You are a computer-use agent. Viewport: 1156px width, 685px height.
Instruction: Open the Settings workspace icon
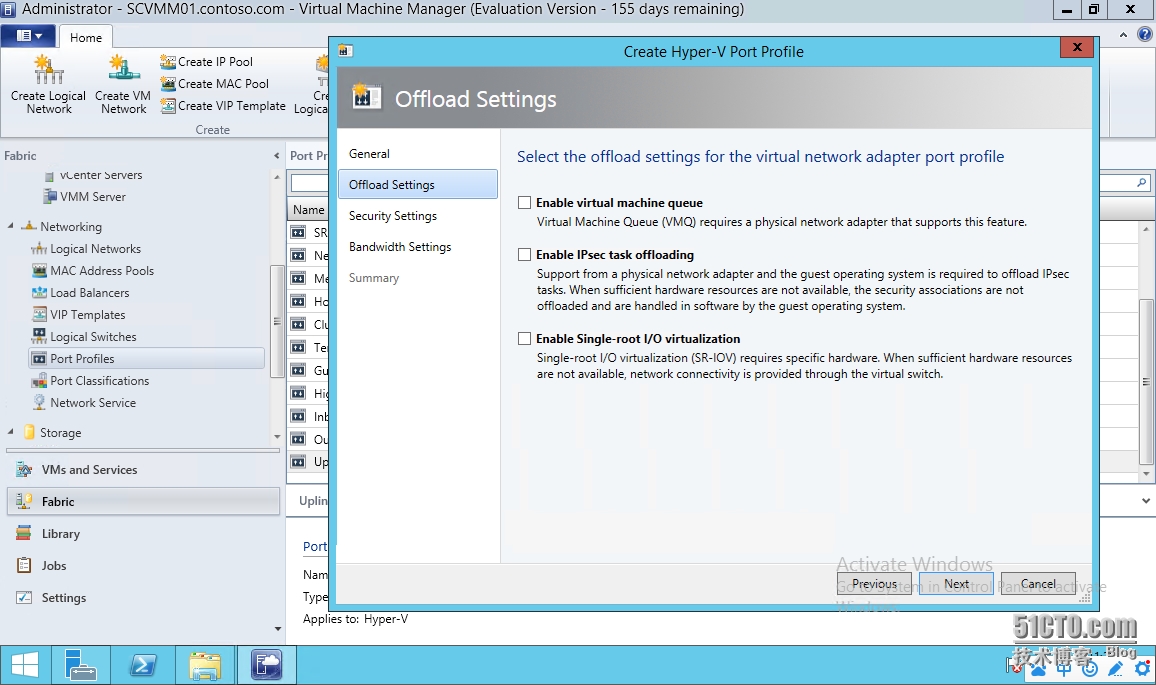(24, 597)
